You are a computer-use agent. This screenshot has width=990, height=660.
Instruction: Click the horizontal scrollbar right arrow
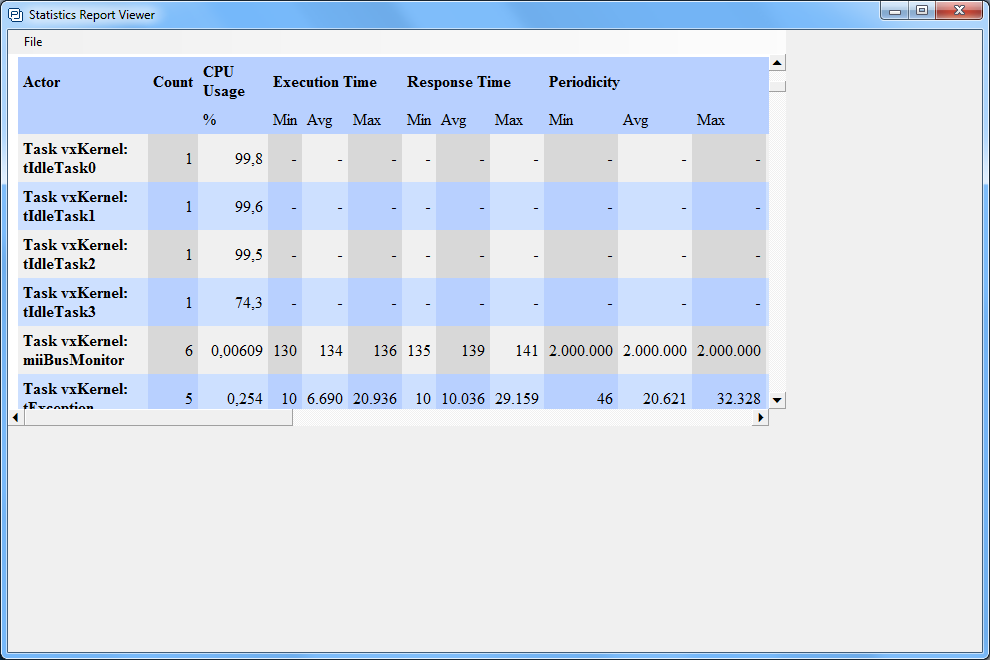pyautogui.click(x=761, y=418)
